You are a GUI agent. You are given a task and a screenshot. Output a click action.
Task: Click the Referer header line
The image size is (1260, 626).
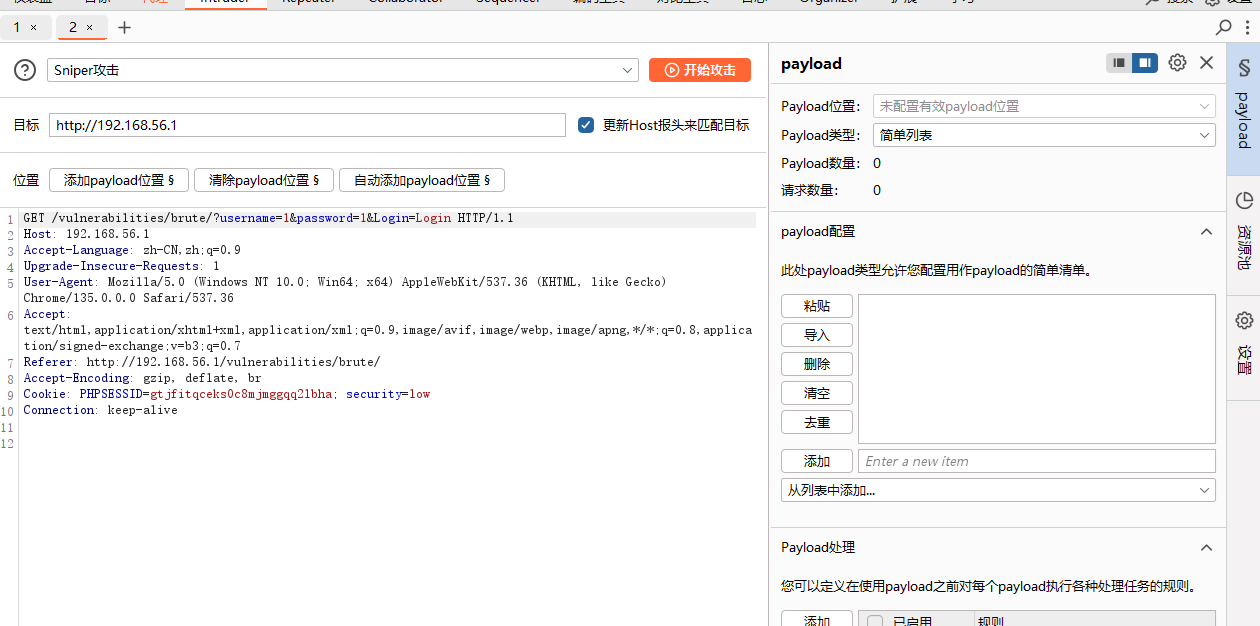tap(202, 362)
